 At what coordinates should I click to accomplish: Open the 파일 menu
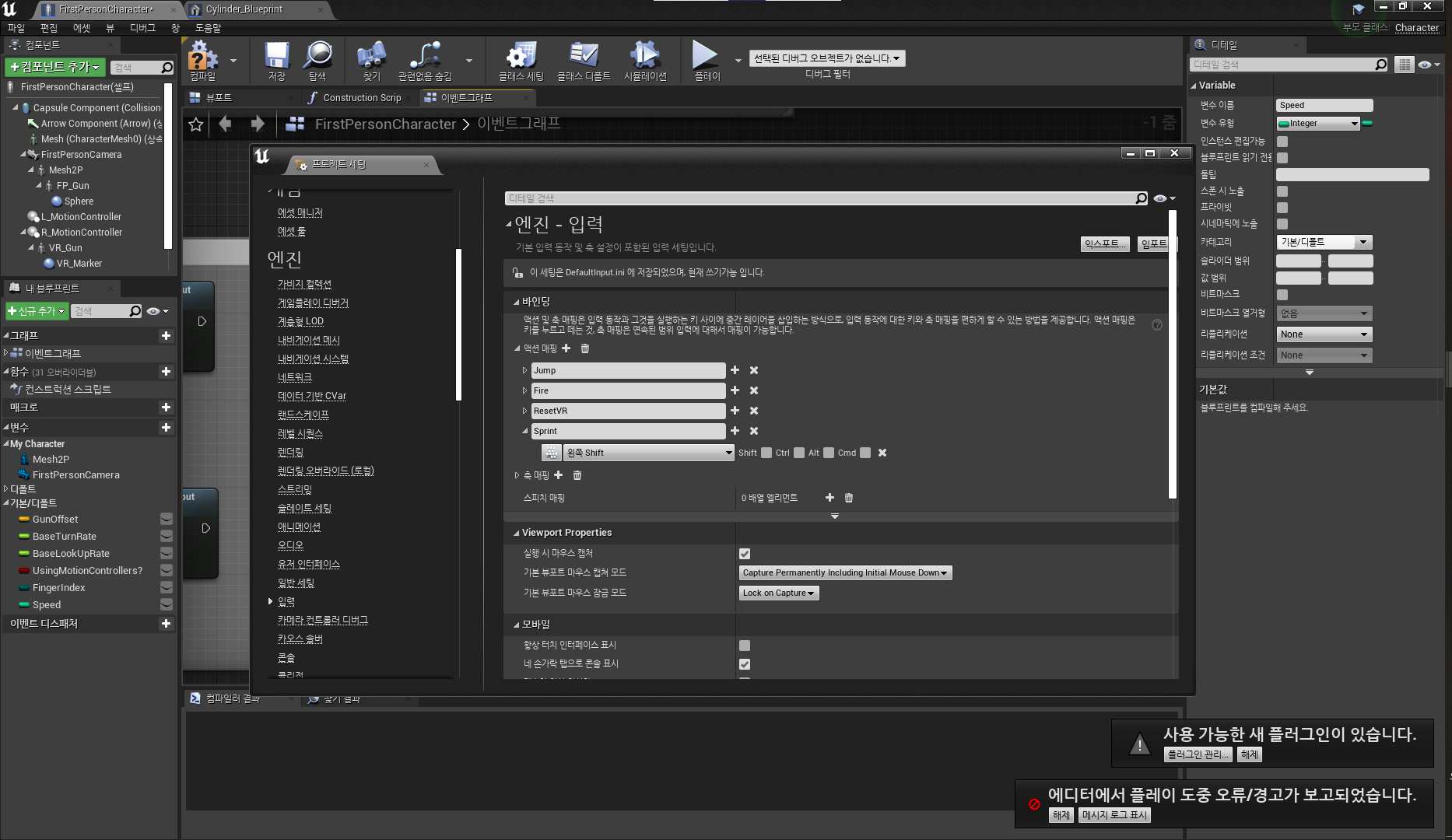(16, 28)
